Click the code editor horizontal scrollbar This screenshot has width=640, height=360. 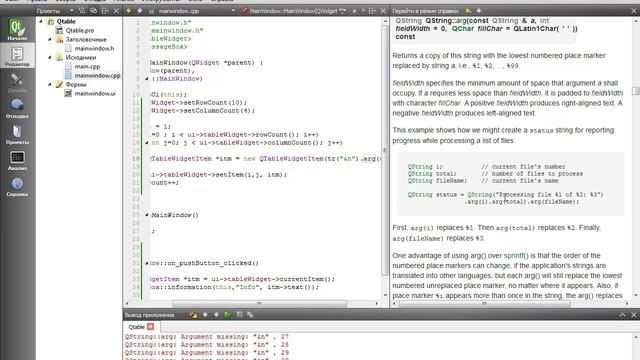tap(259, 304)
